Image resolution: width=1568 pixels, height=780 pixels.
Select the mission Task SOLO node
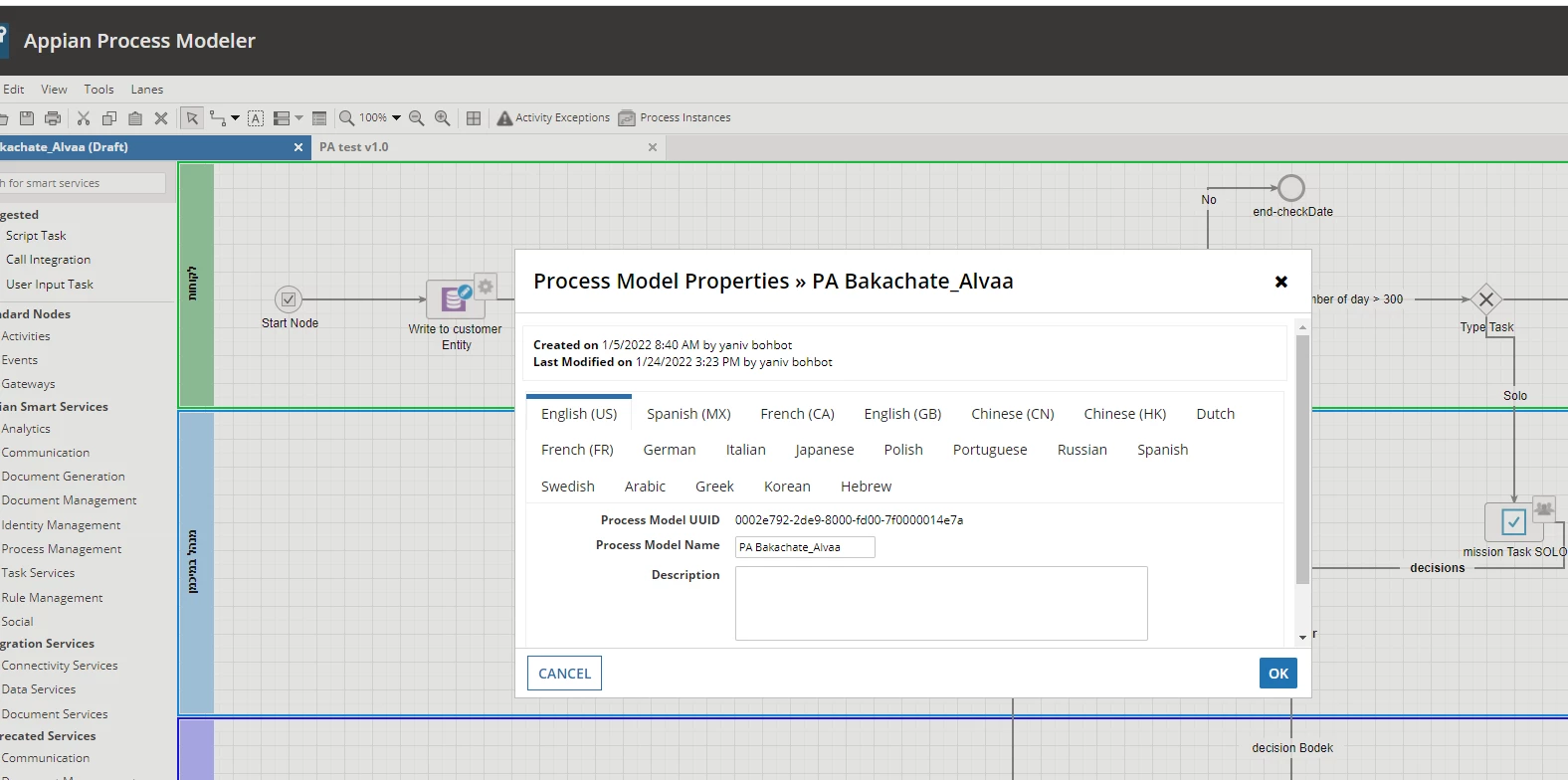pos(1513,521)
